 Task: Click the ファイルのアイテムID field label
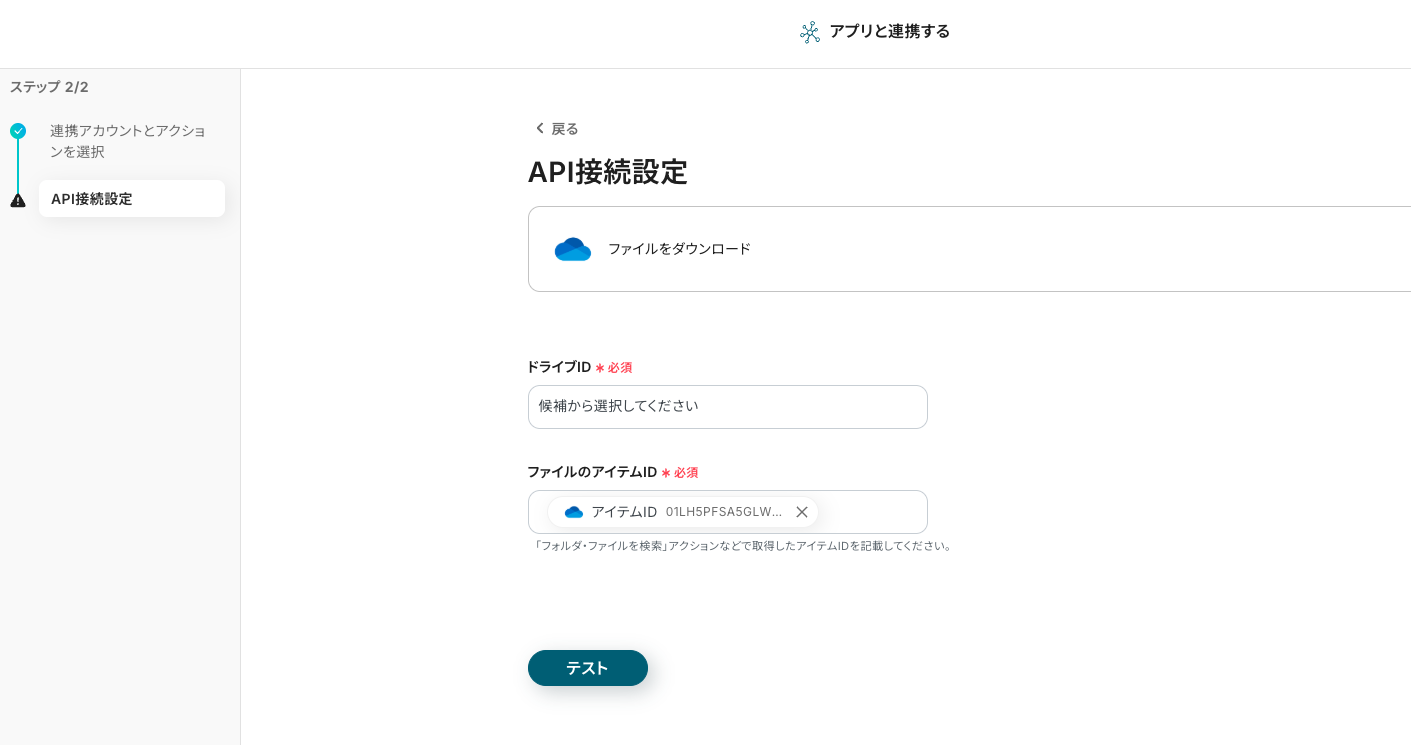point(592,472)
